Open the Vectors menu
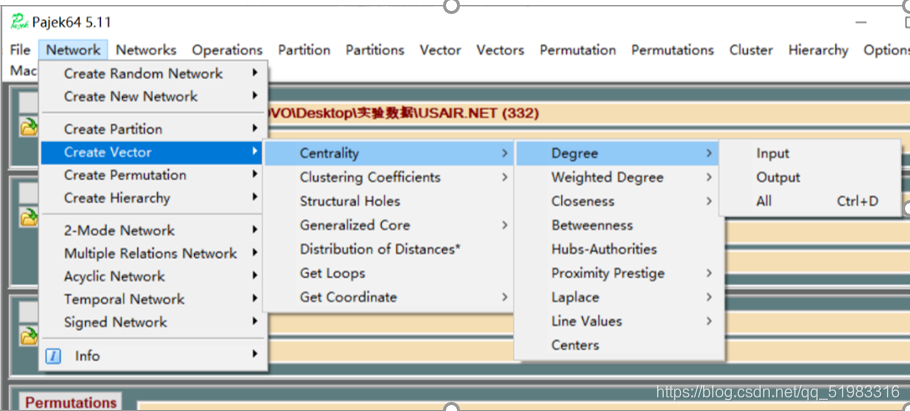The width and height of the screenshot is (910, 411). [500, 50]
